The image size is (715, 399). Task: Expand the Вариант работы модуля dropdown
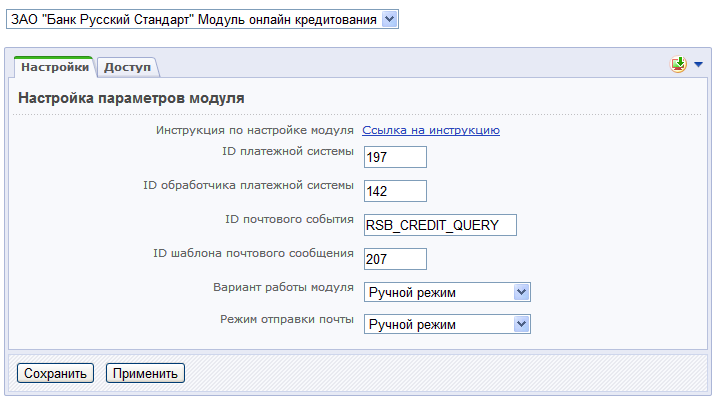447,292
